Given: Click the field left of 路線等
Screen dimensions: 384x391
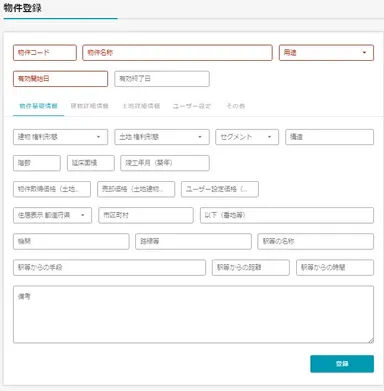Looking at the screenshot, I should tap(71, 241).
